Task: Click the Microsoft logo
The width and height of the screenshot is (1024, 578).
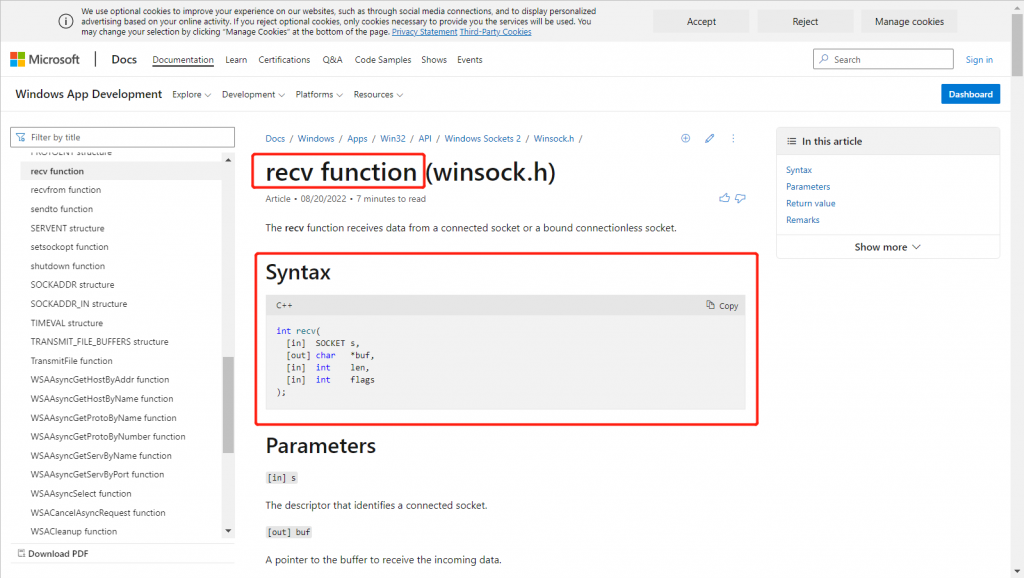Action: (x=45, y=60)
